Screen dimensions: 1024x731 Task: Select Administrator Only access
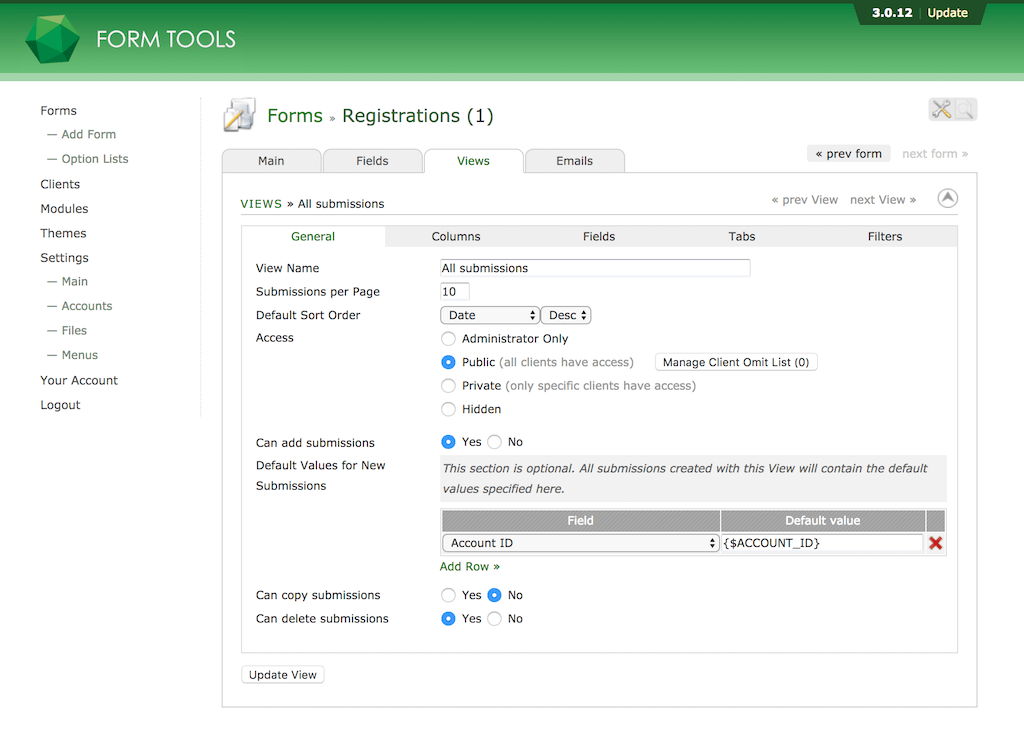448,338
